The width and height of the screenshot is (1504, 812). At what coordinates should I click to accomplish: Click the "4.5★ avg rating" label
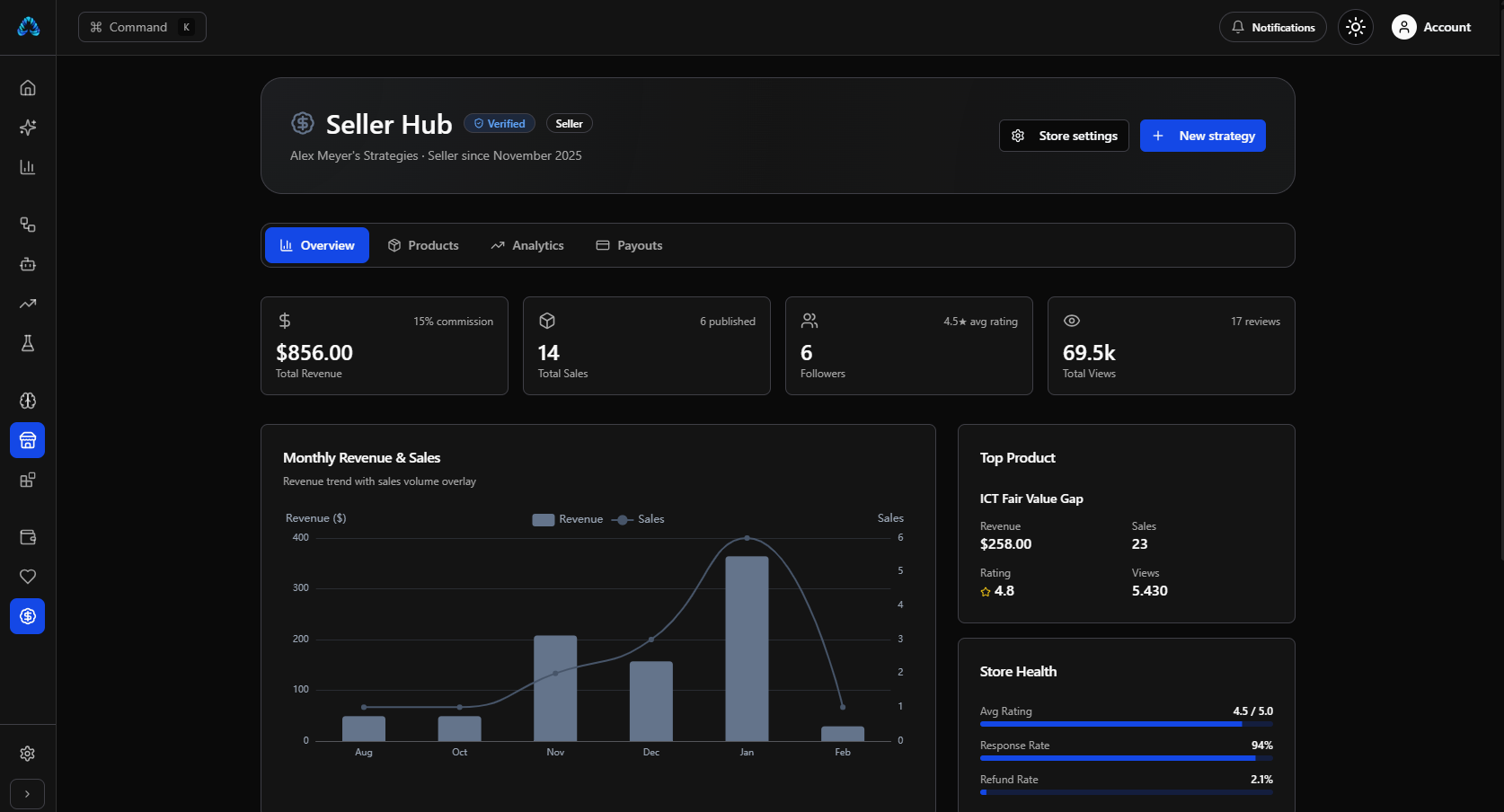pos(981,322)
